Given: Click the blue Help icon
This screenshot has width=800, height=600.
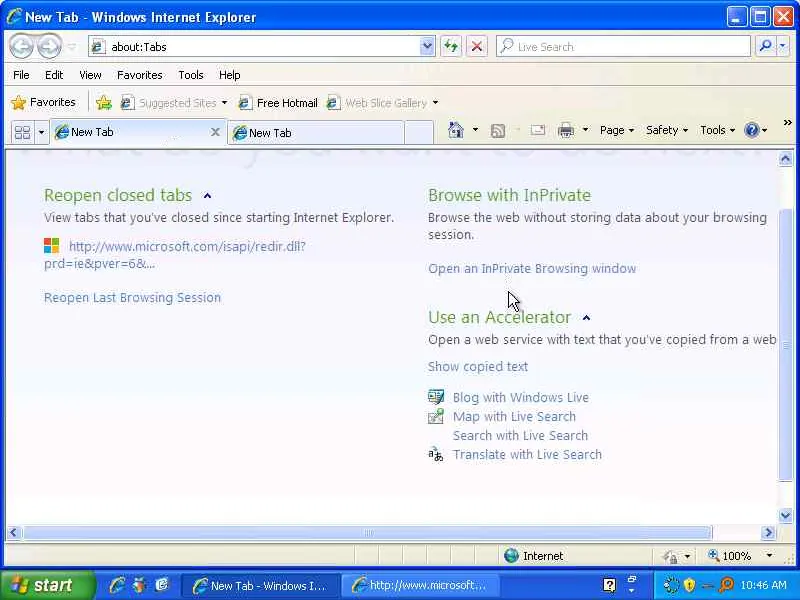Looking at the screenshot, I should (752, 131).
